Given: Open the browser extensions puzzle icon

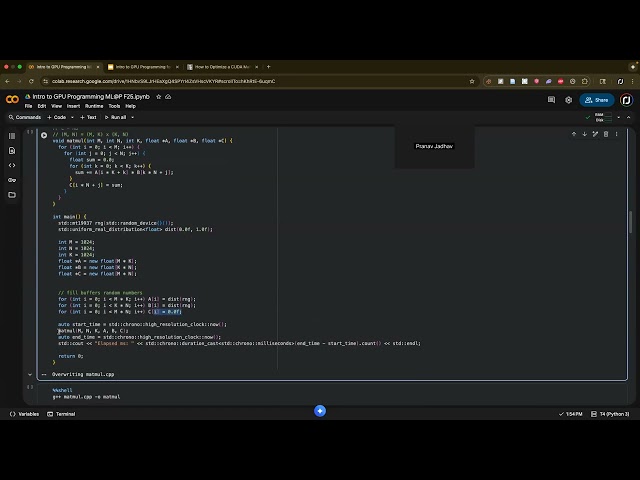Looking at the screenshot, I should (x=584, y=81).
